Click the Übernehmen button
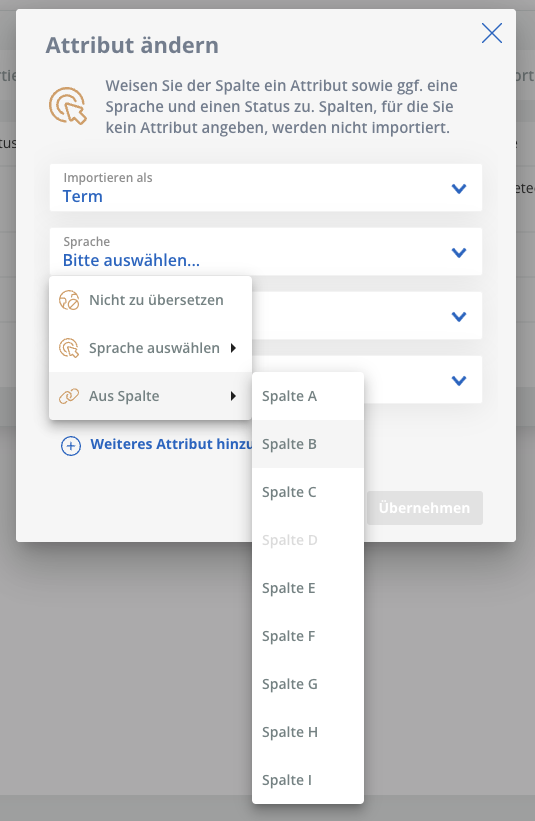 coord(425,508)
